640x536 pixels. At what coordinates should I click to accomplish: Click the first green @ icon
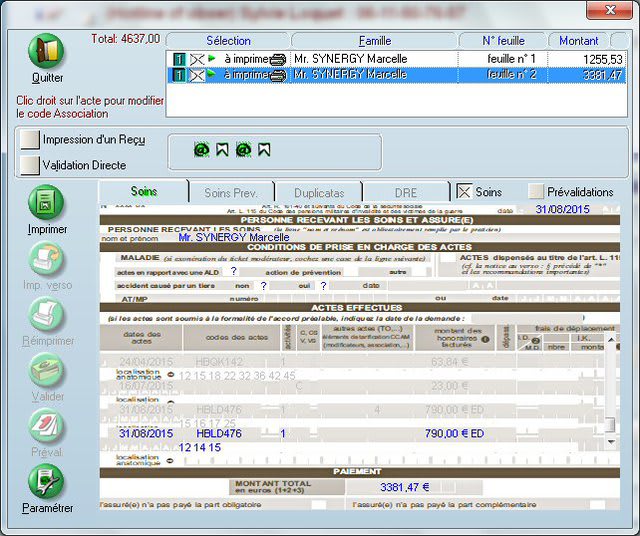201,150
